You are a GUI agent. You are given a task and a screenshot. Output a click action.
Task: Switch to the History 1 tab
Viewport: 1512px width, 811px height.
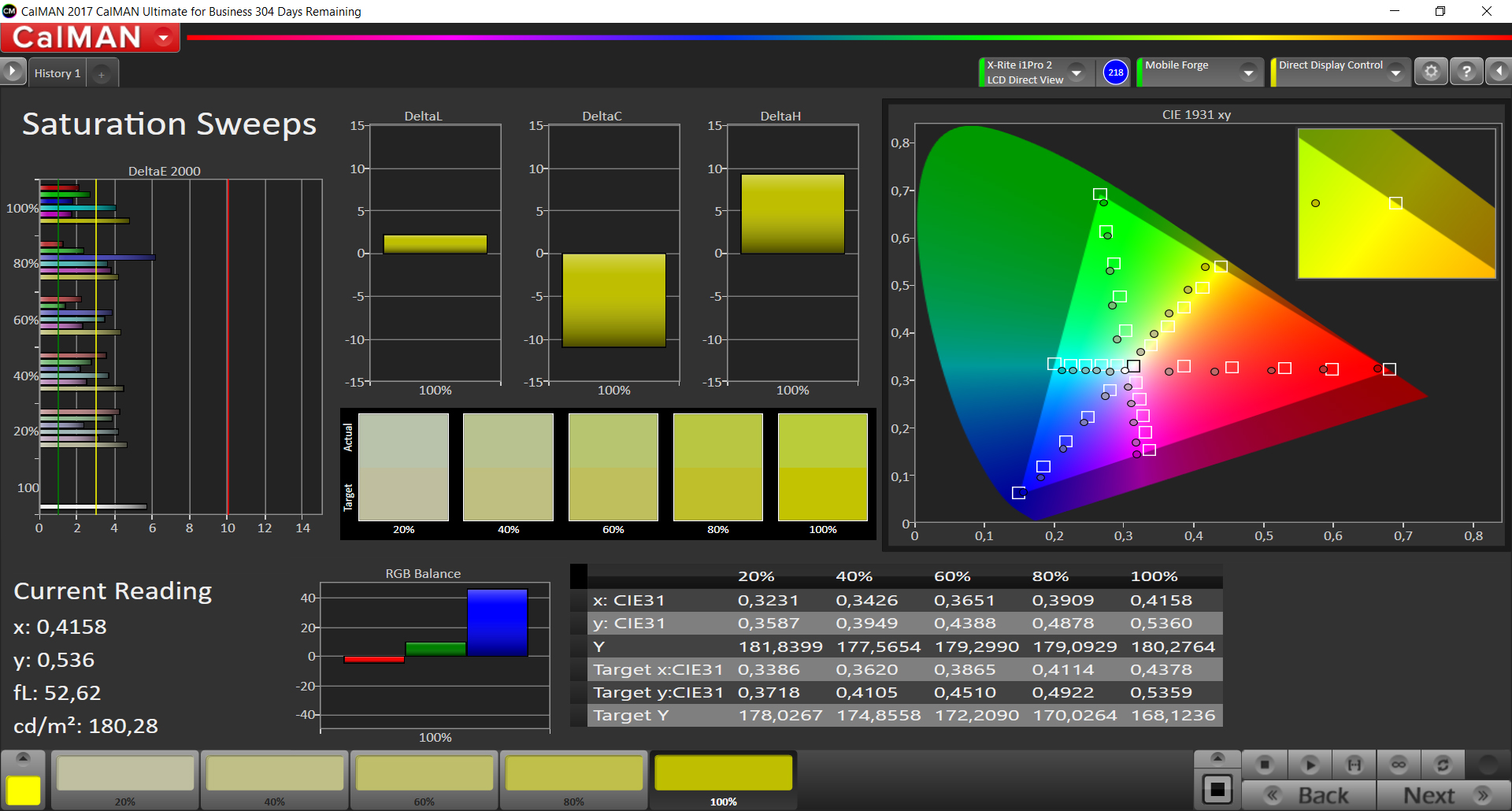tap(57, 73)
